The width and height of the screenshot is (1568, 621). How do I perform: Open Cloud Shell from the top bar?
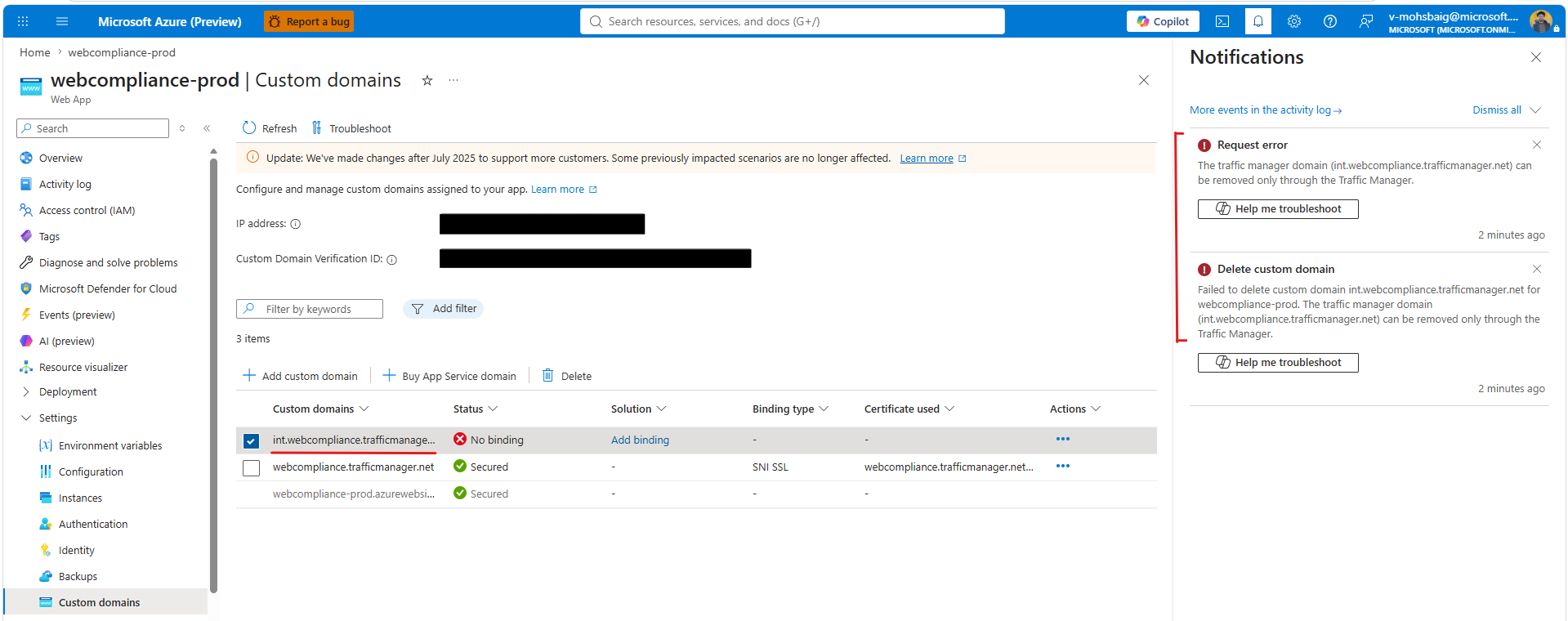[1222, 21]
